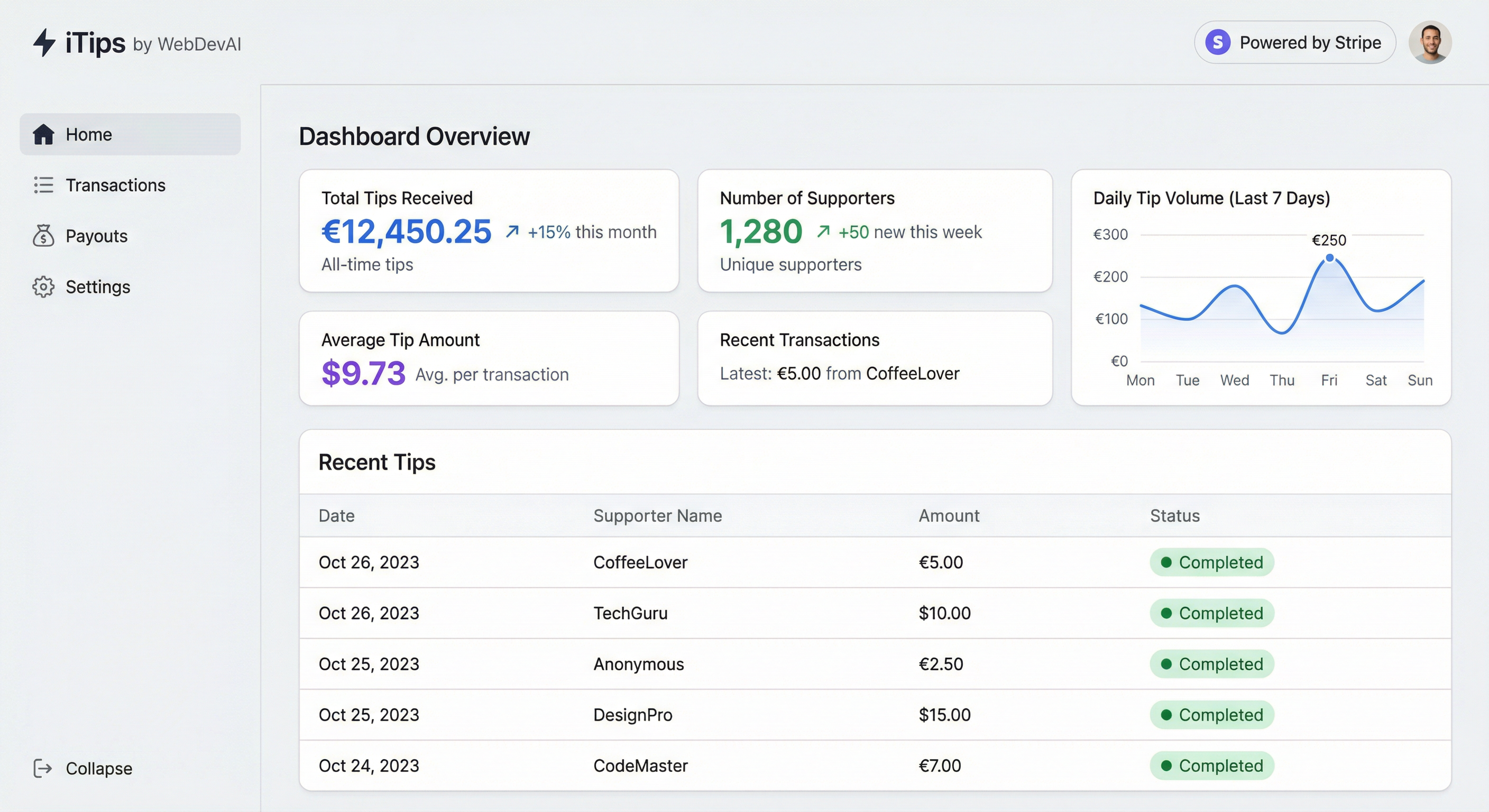Click the Supporter Name column header

[657, 515]
